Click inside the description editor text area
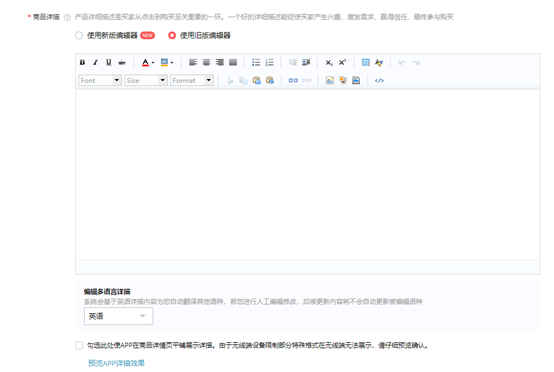Image resolution: width=554 pixels, height=372 pixels. 307,175
